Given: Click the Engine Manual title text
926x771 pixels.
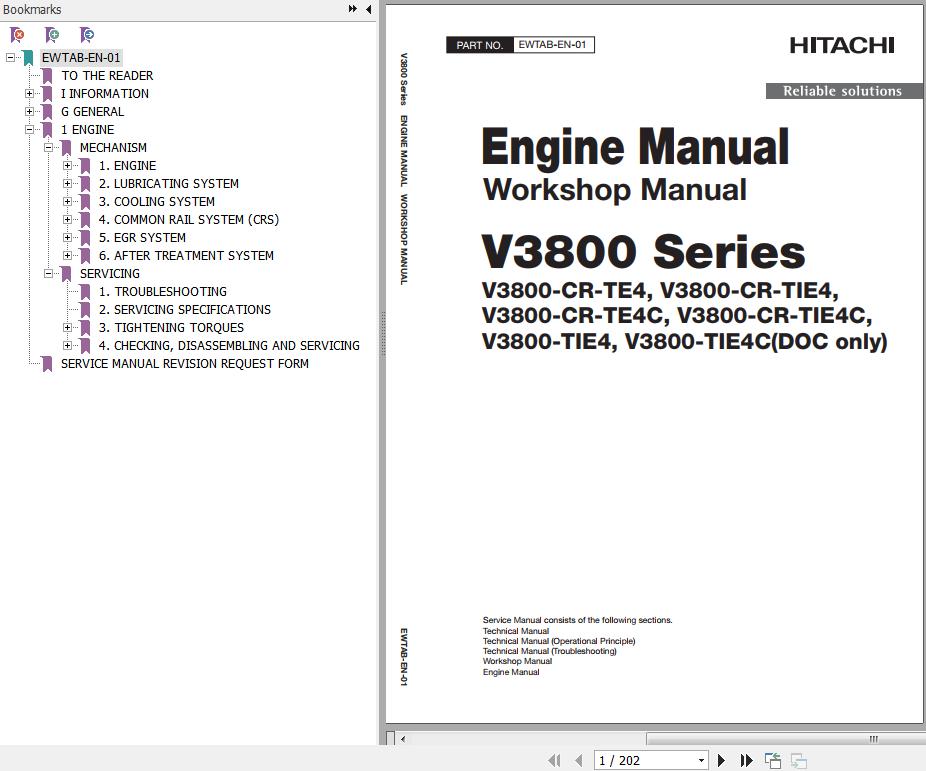Looking at the screenshot, I should click(x=635, y=147).
